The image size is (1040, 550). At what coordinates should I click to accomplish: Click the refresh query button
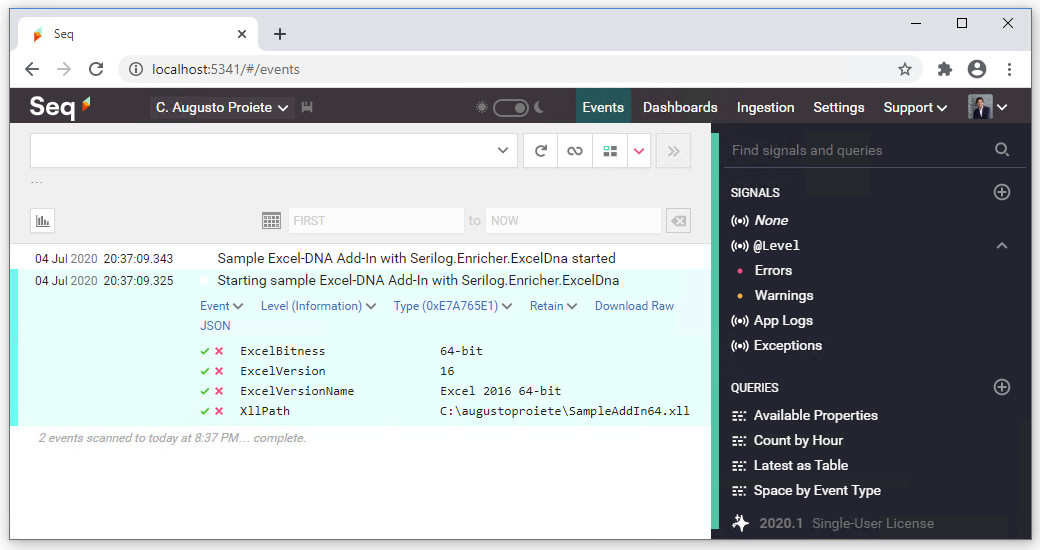541,151
